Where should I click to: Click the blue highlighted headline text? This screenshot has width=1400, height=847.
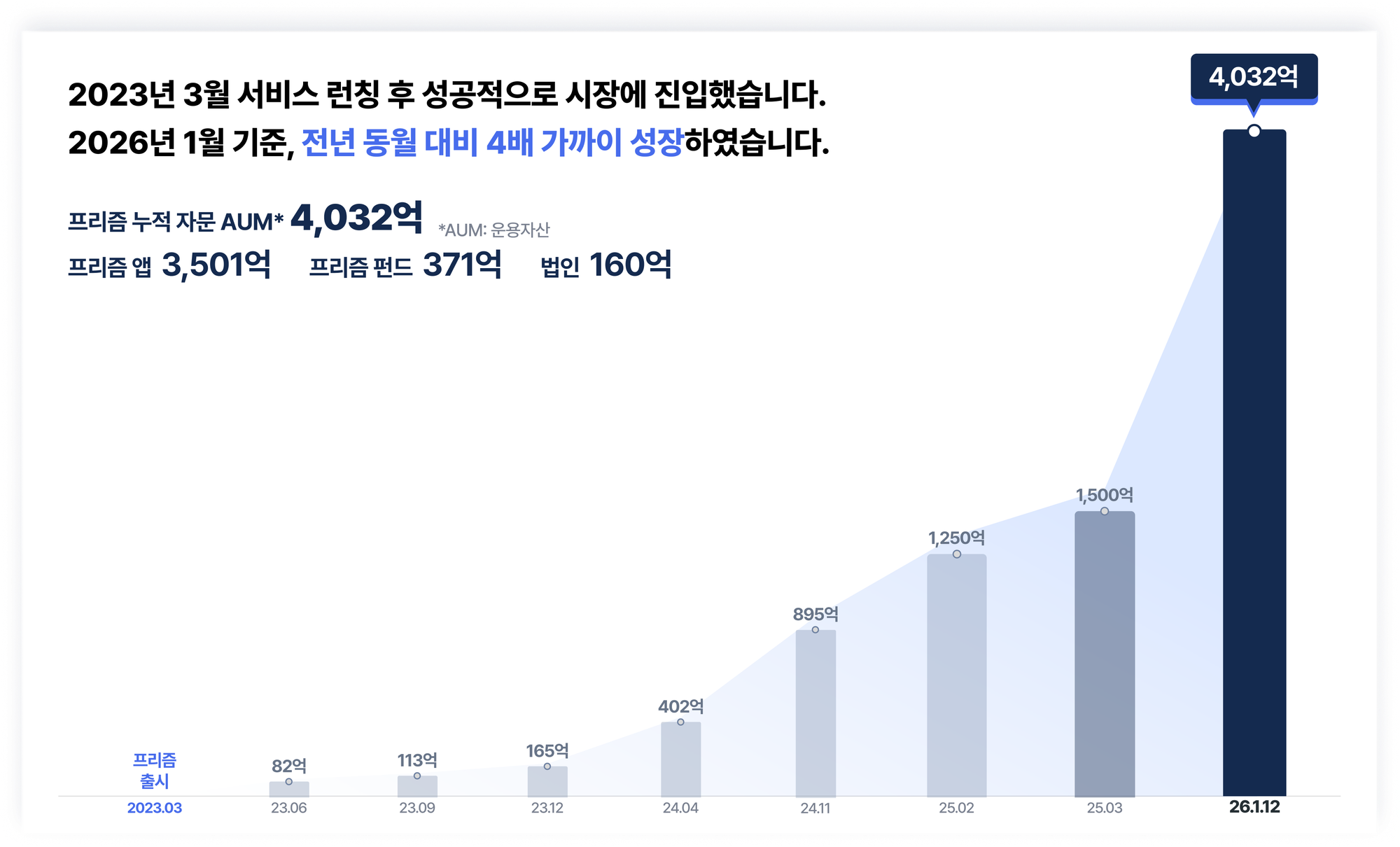point(491,143)
